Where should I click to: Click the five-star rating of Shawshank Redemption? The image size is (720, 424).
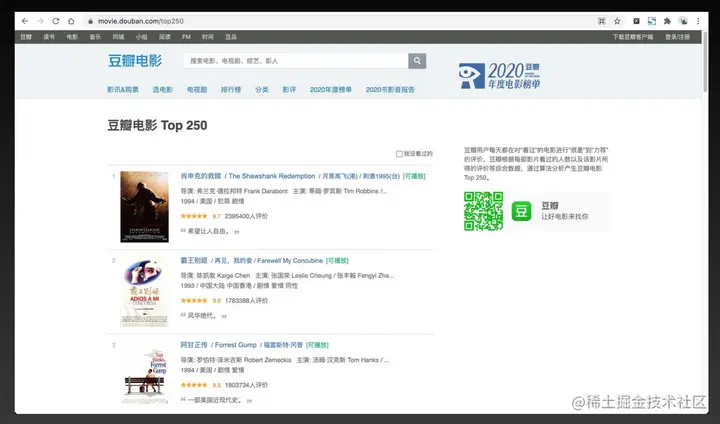tap(194, 216)
